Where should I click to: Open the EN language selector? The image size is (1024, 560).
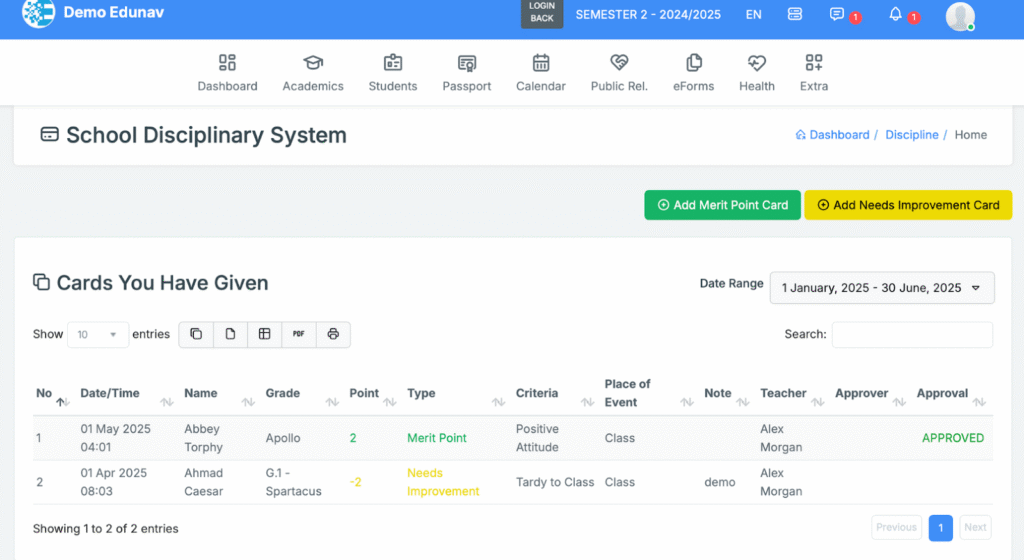point(753,14)
